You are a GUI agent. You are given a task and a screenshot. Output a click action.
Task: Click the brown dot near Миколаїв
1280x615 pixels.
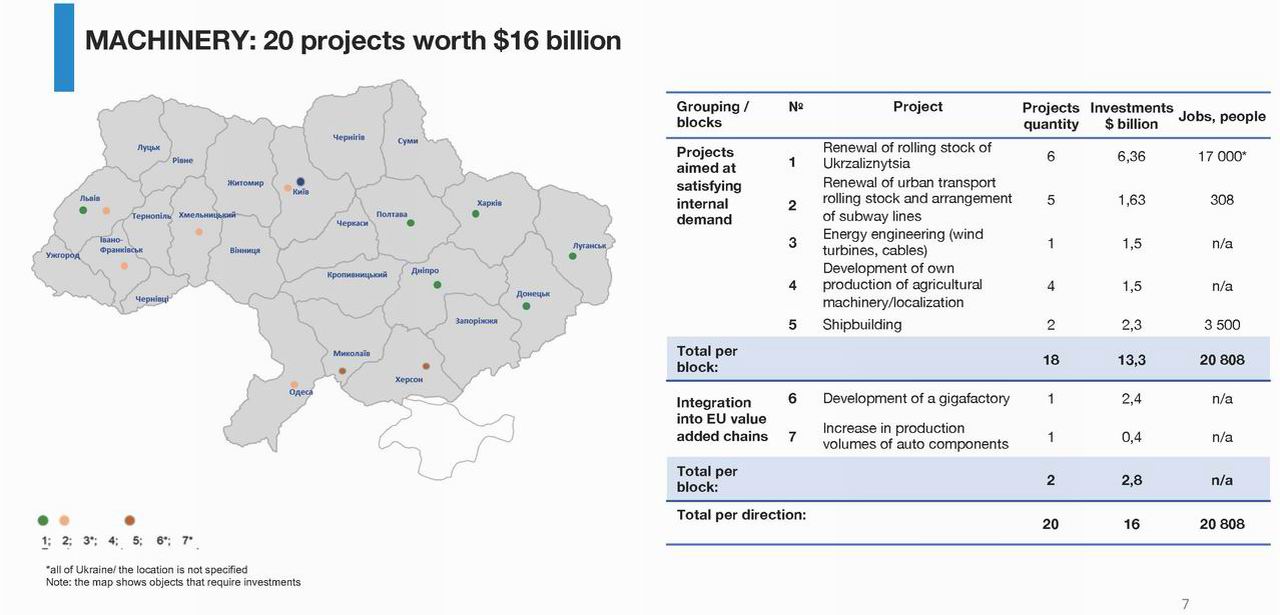[342, 371]
